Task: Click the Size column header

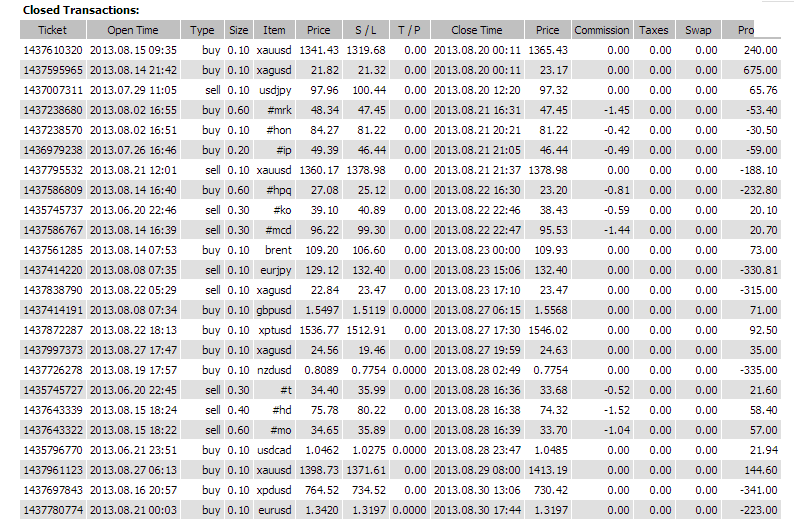Action: [239, 30]
